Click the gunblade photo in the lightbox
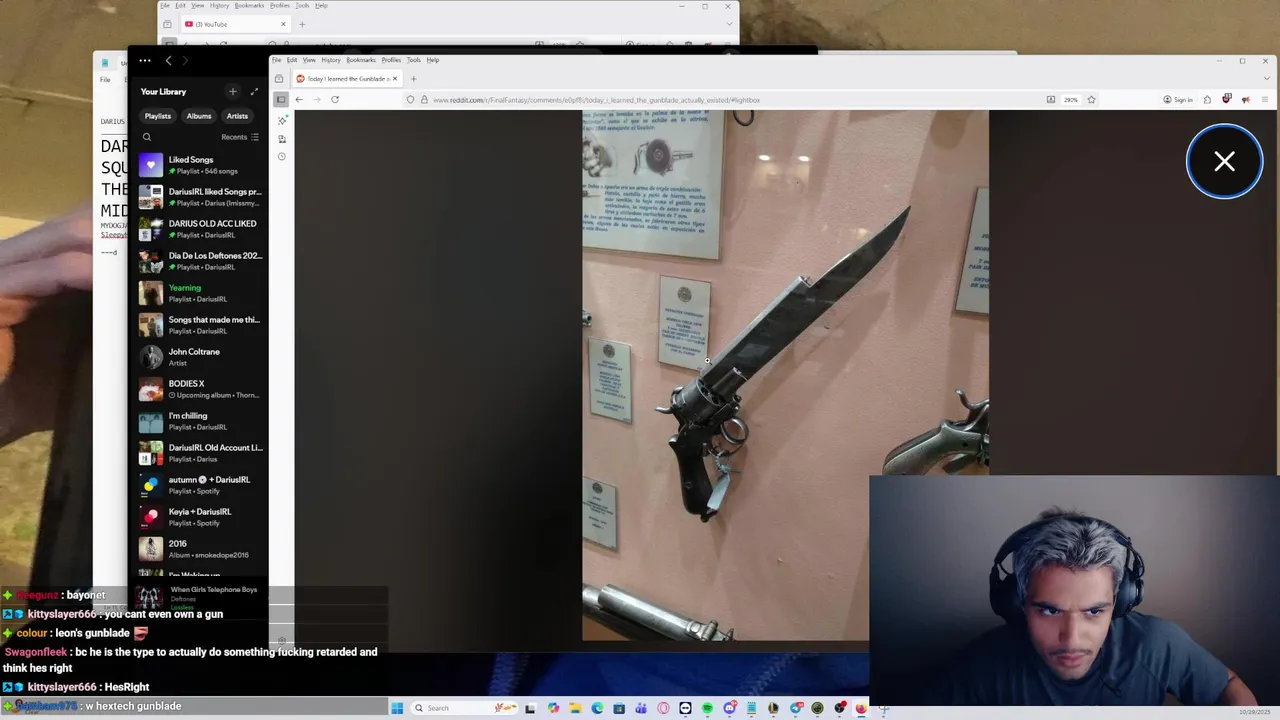The width and height of the screenshot is (1280, 720). (x=785, y=375)
